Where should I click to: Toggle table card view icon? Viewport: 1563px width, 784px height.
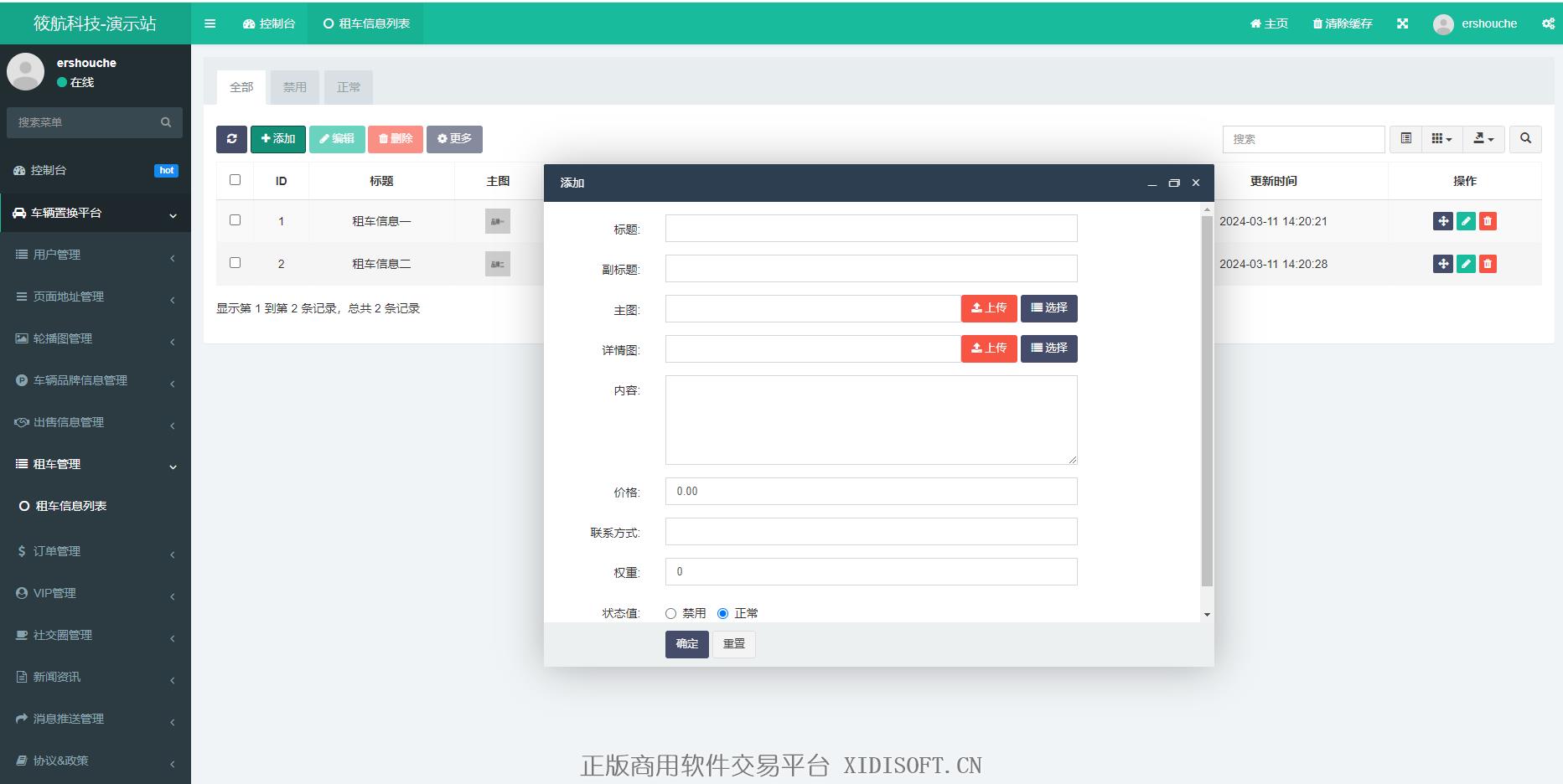[1406, 139]
